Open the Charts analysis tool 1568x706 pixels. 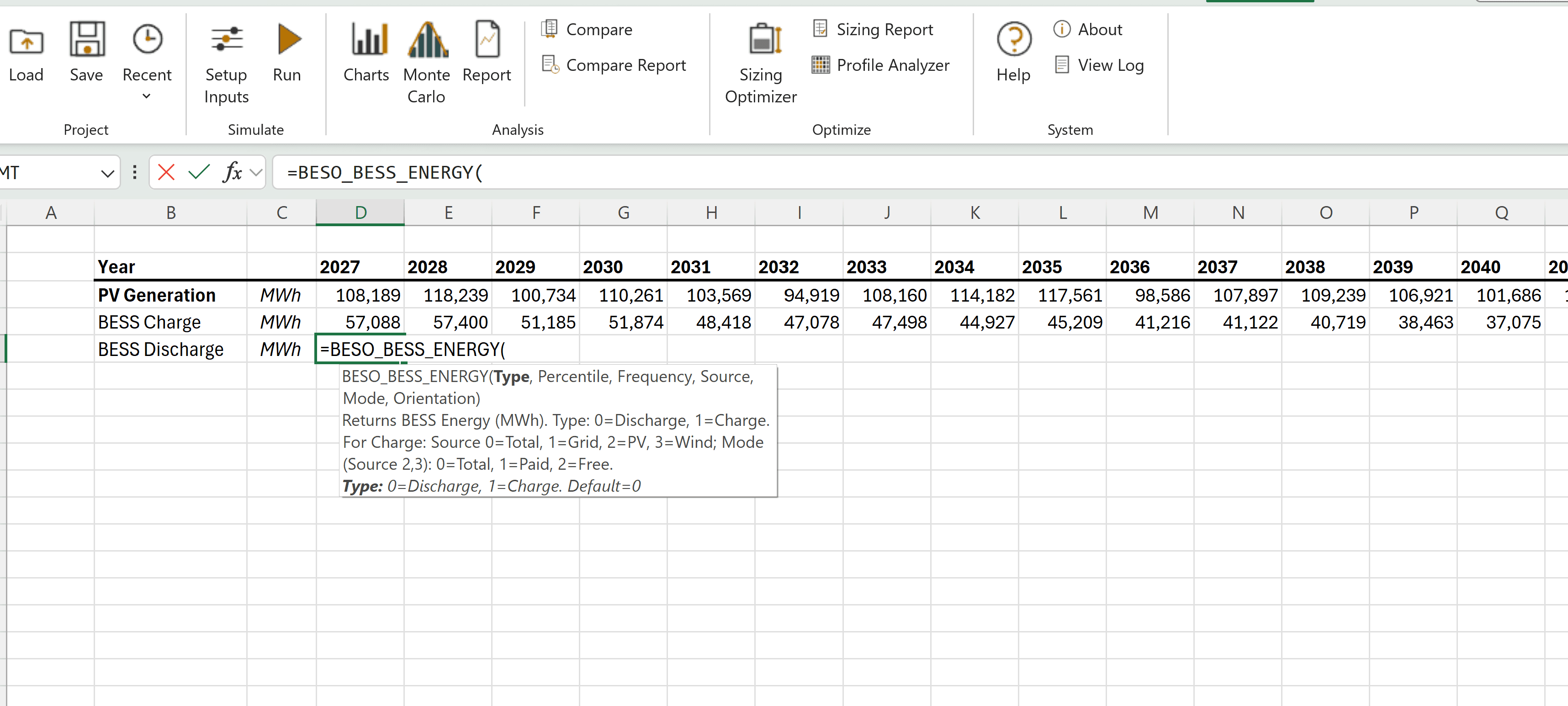click(366, 55)
